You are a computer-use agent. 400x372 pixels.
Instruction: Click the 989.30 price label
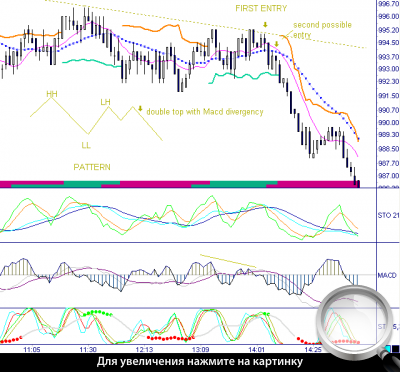click(389, 134)
